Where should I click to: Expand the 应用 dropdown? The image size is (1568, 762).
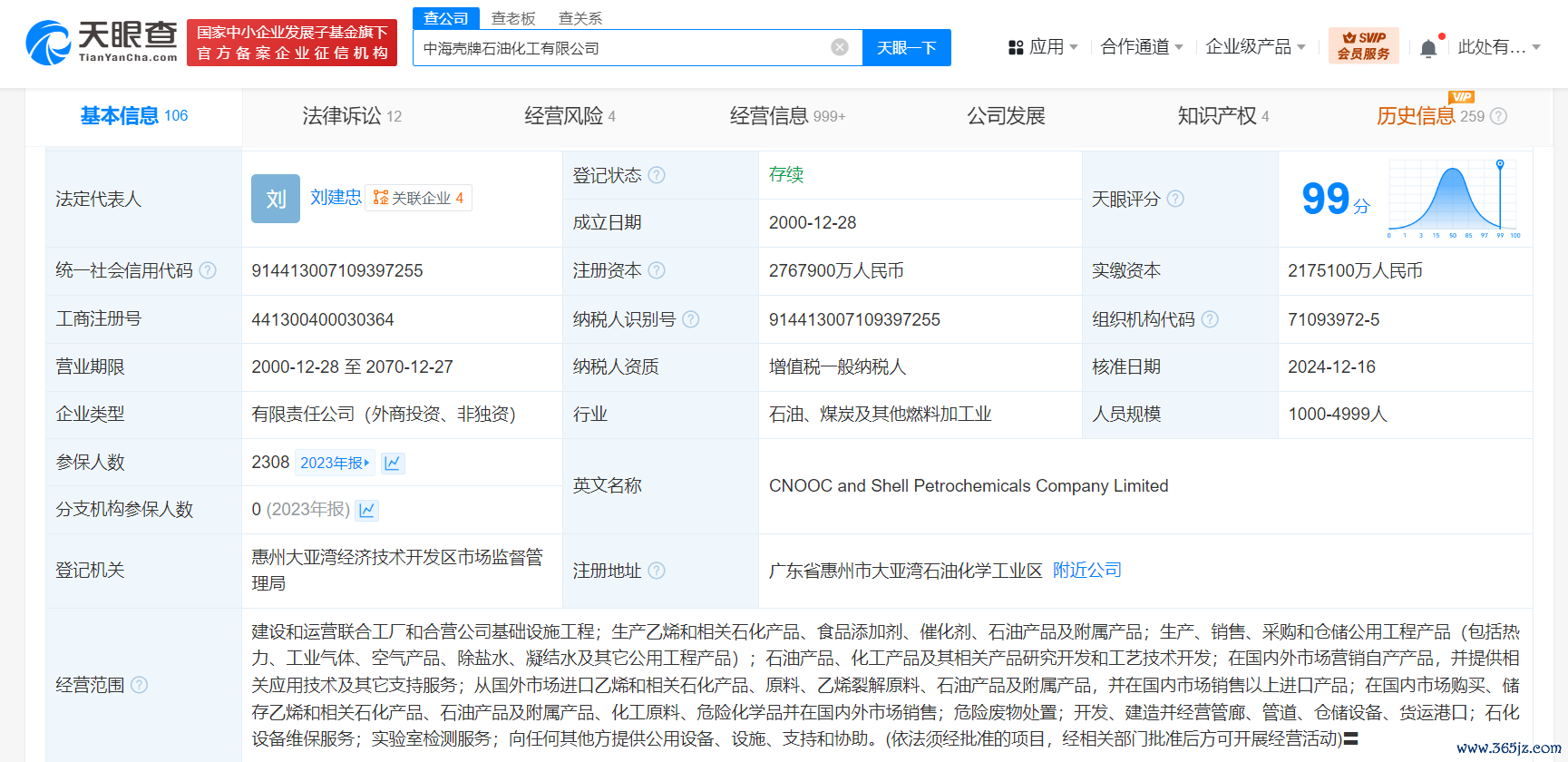click(x=1074, y=47)
